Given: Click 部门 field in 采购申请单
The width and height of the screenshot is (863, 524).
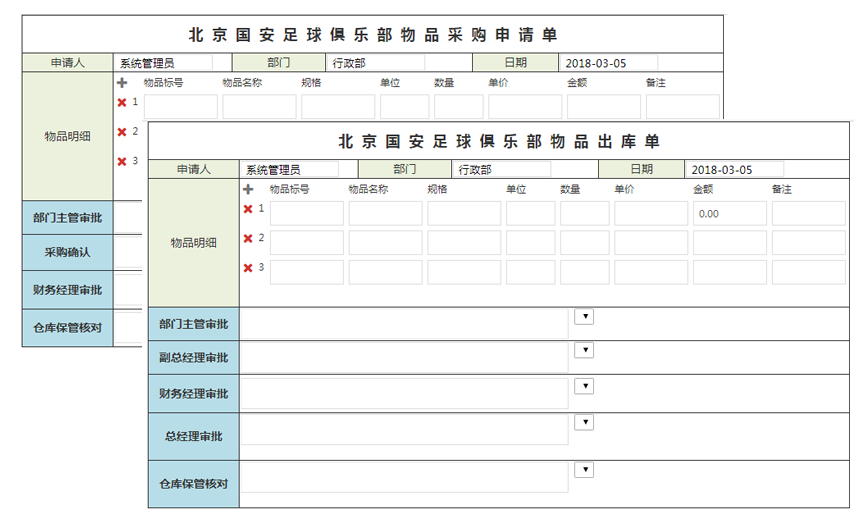Looking at the screenshot, I should pyautogui.click(x=375, y=63).
